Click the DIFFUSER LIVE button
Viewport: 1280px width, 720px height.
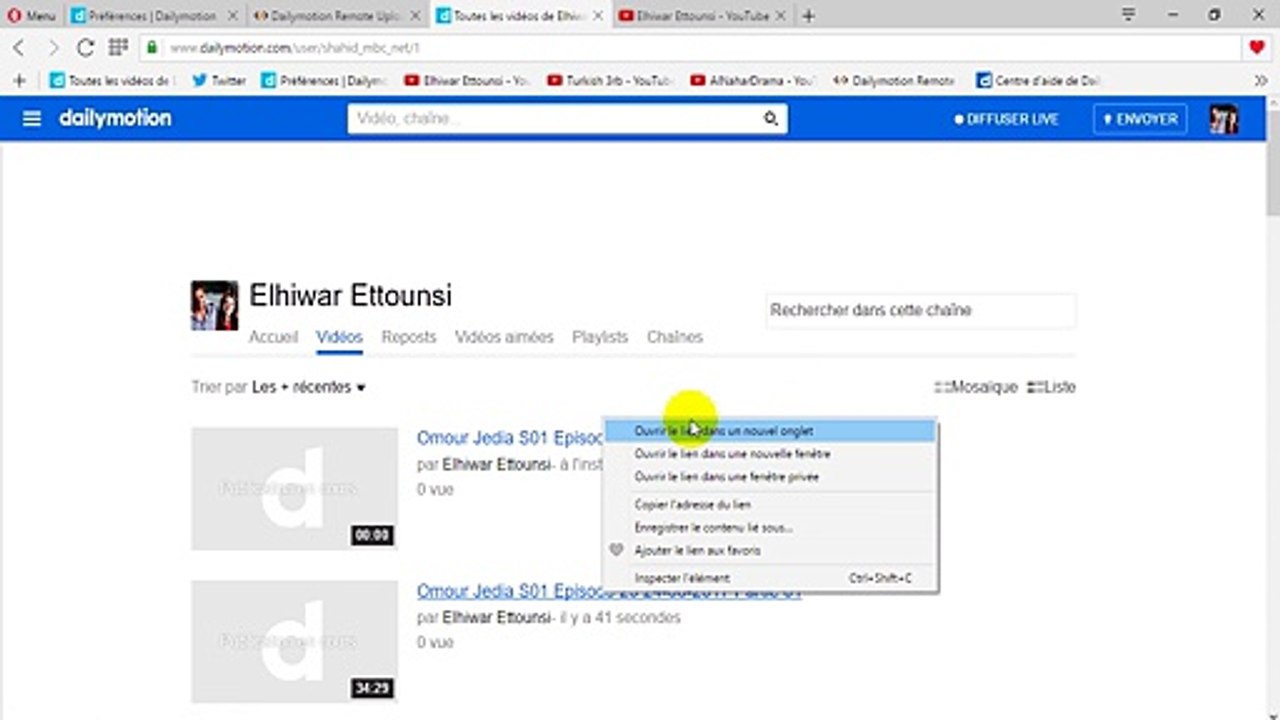tap(1006, 119)
